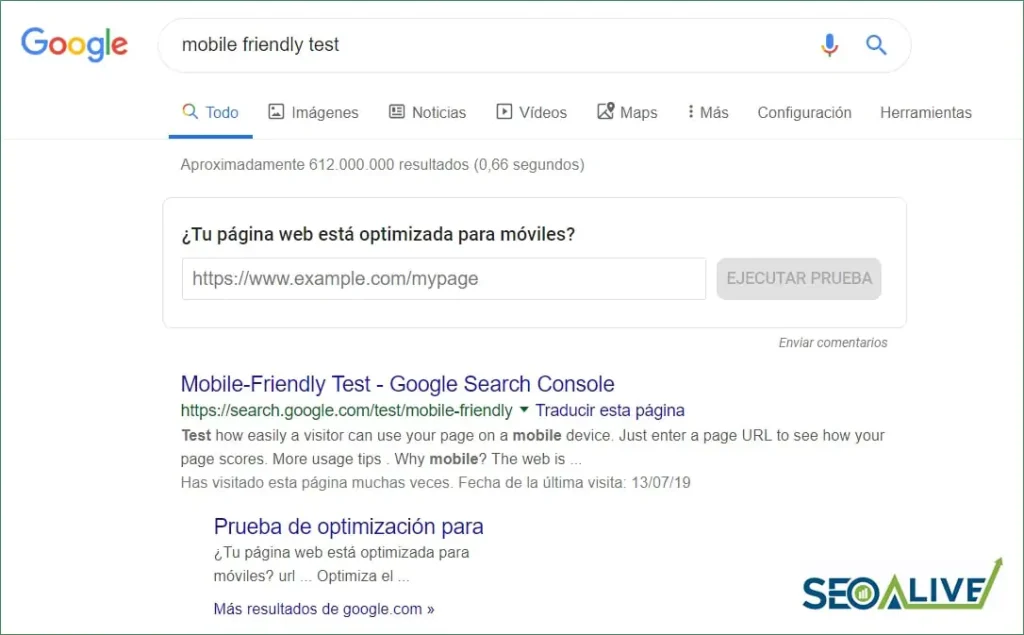Open the Mobile-Friendly Test result link
Viewport: 1024px width, 635px height.
(396, 384)
